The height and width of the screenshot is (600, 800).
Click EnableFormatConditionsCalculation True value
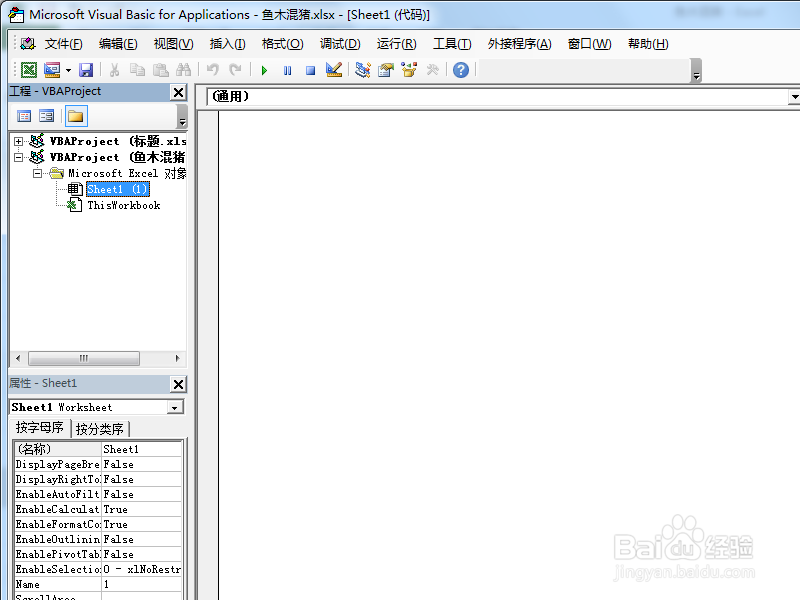142,524
